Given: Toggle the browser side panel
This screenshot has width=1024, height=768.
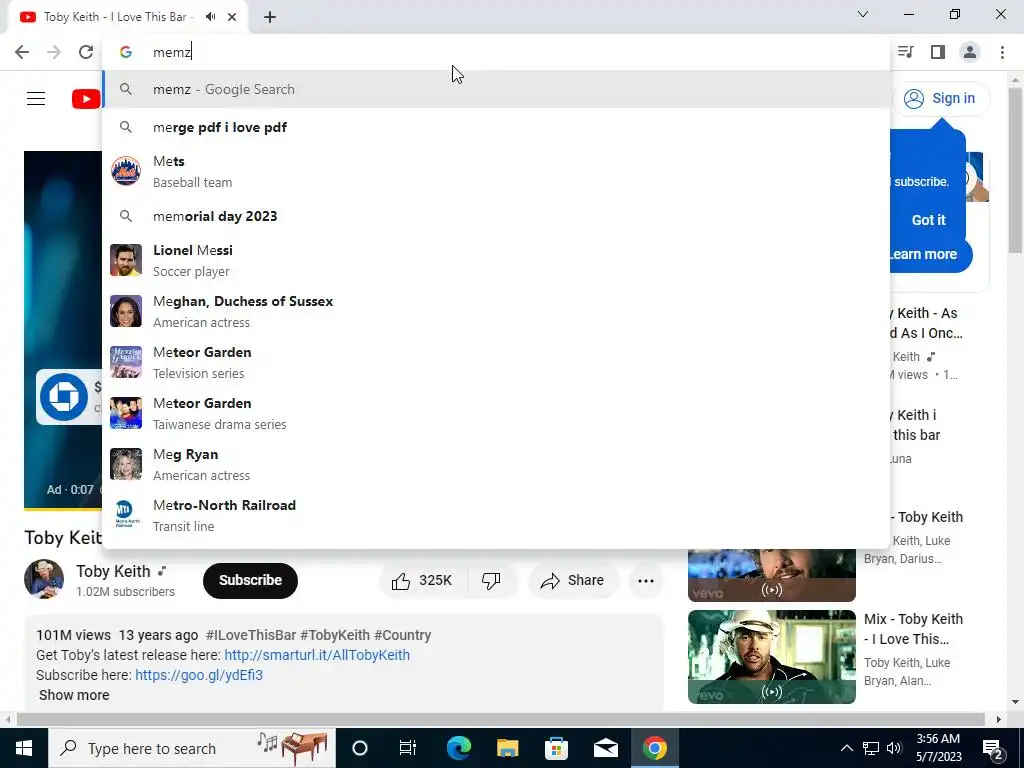Looking at the screenshot, I should click(x=938, y=52).
